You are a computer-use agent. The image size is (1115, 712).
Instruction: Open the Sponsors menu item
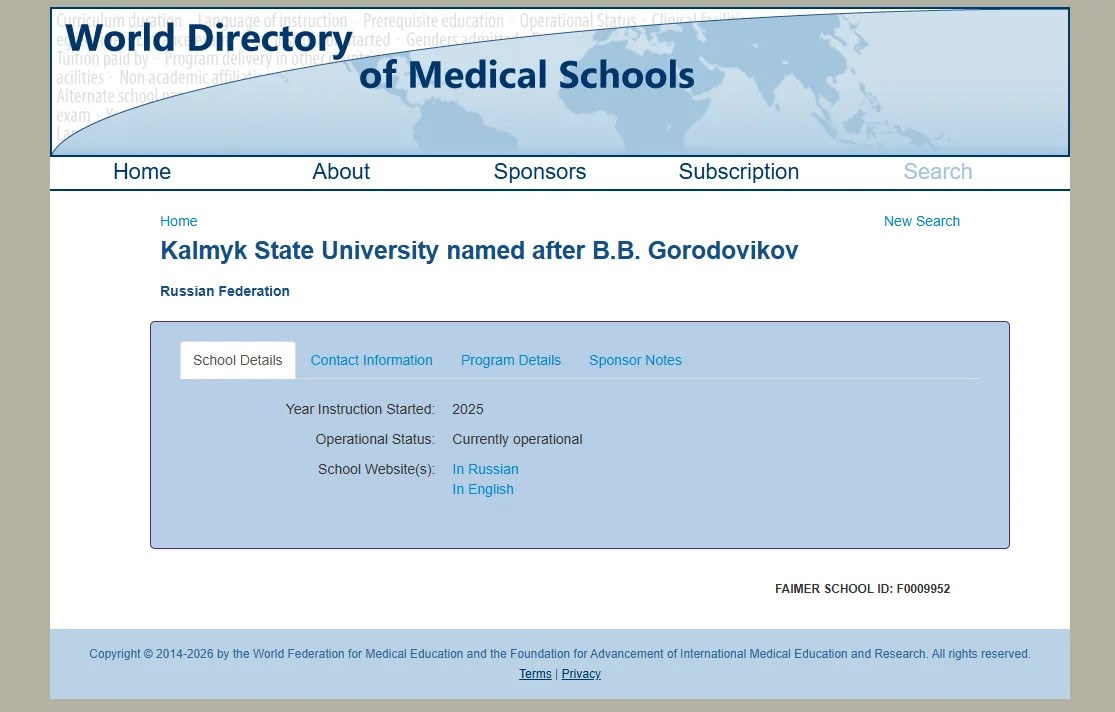pyautogui.click(x=540, y=172)
